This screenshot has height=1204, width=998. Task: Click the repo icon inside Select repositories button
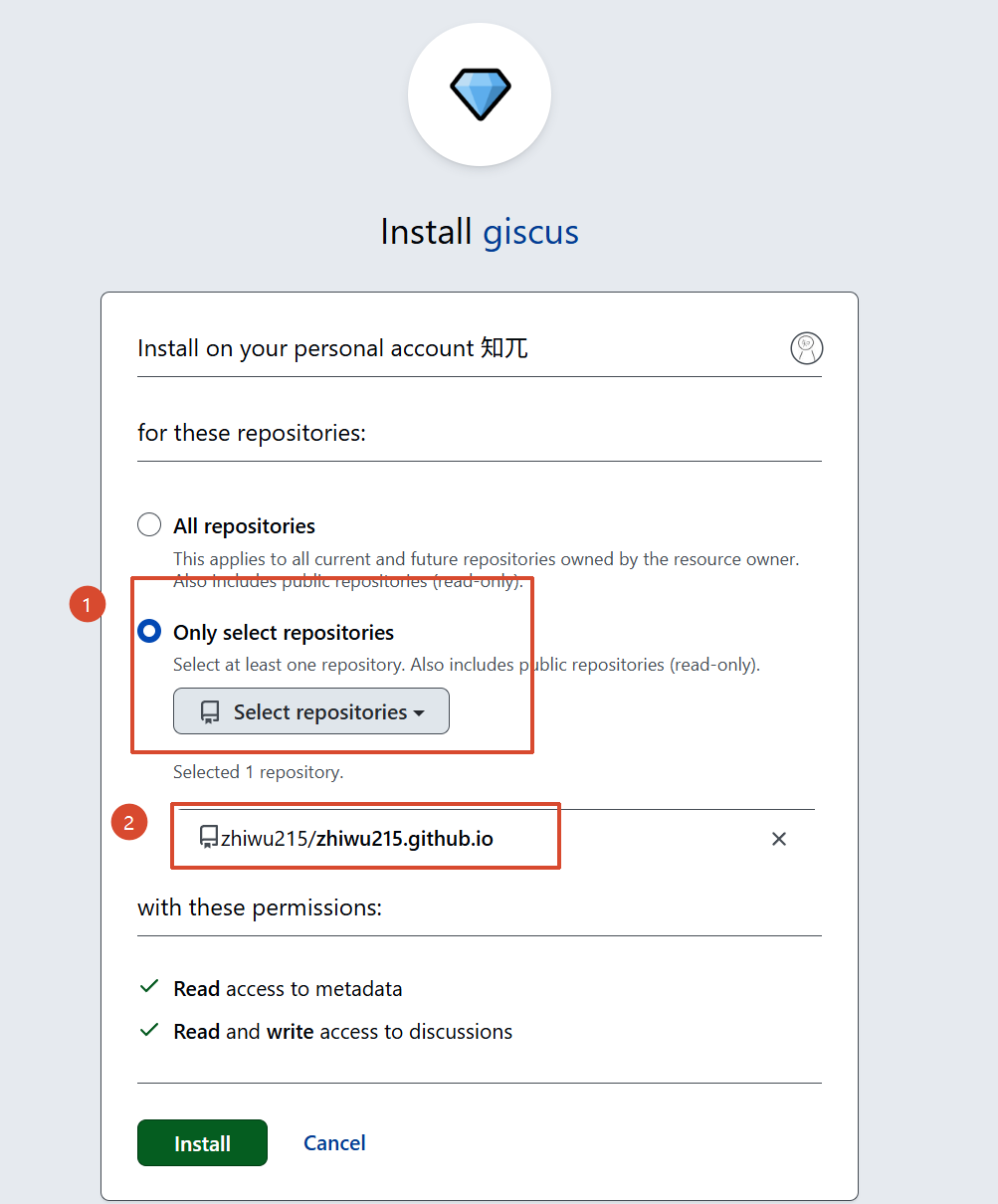[x=210, y=712]
